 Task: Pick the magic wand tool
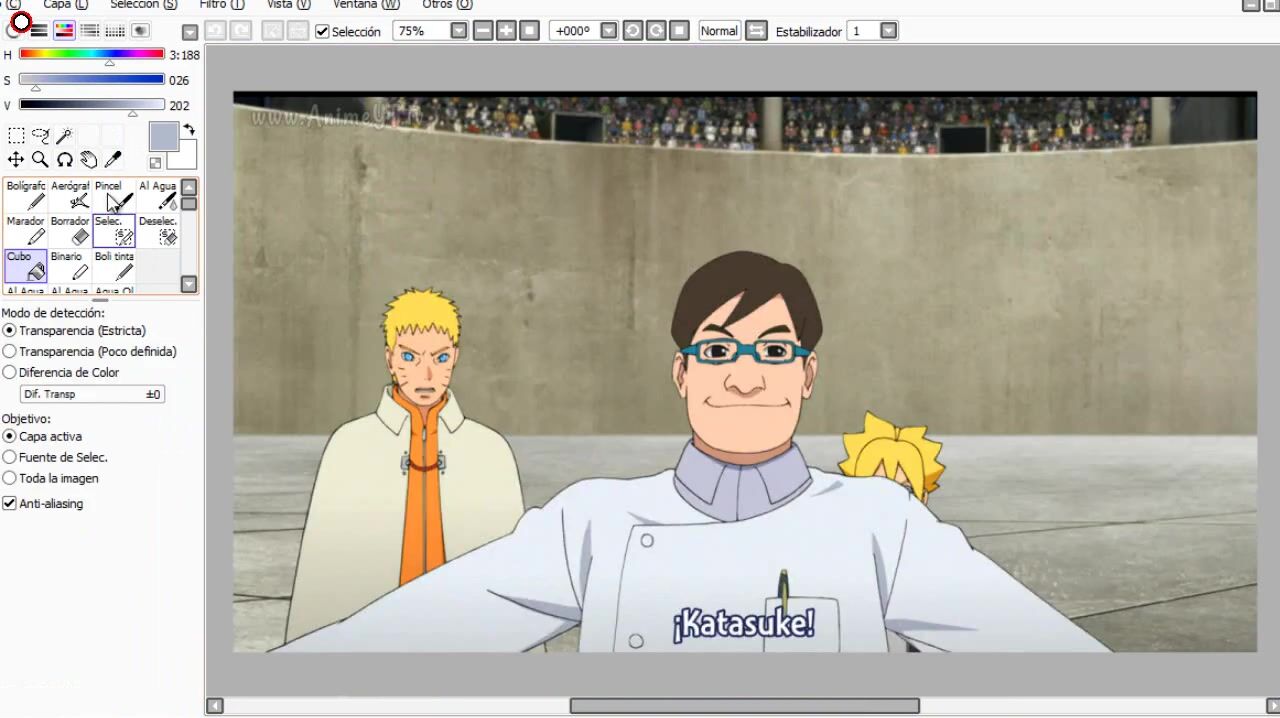(x=64, y=136)
